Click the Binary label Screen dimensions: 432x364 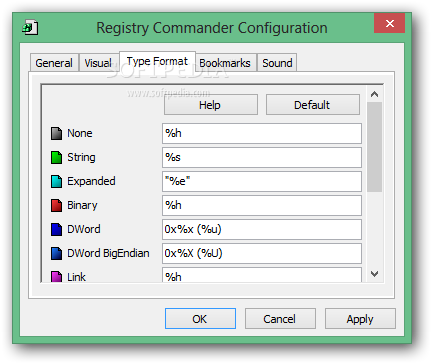pos(82,205)
